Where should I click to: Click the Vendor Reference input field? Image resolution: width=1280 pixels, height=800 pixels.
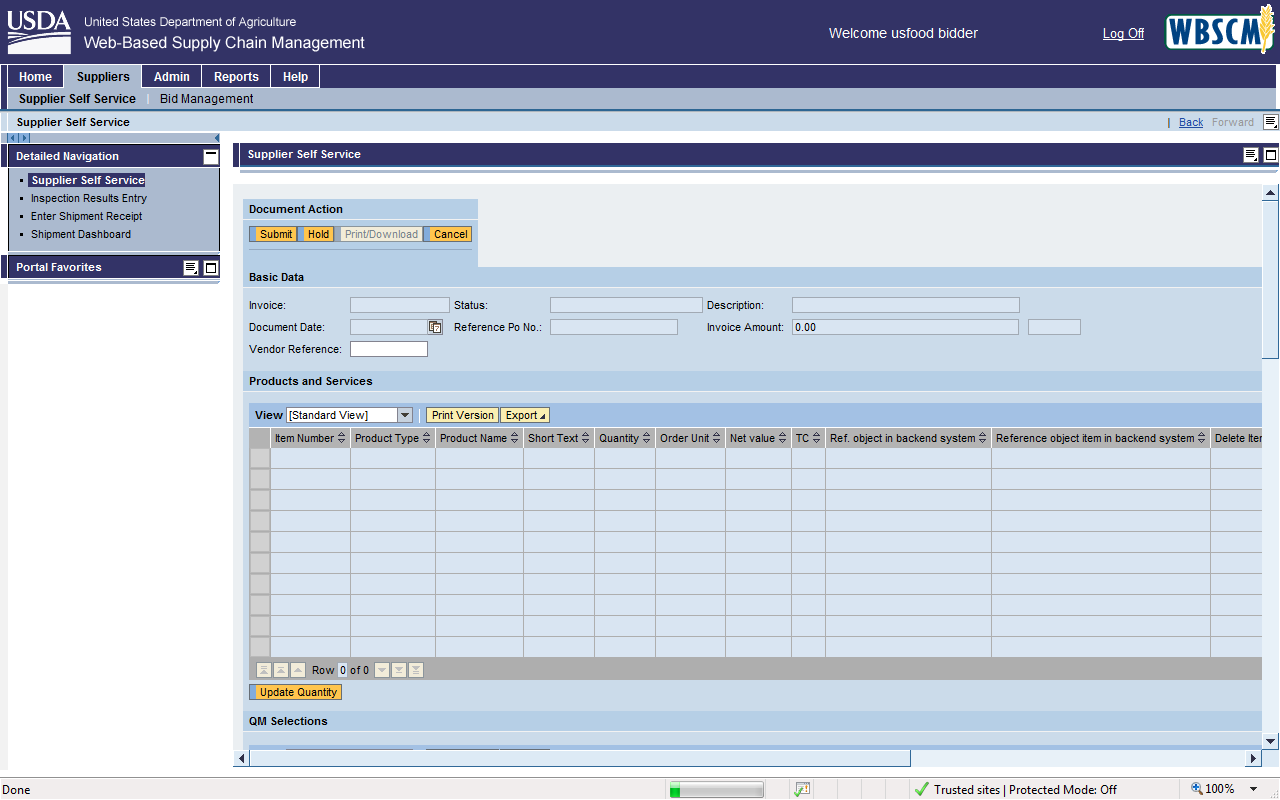tap(388, 349)
